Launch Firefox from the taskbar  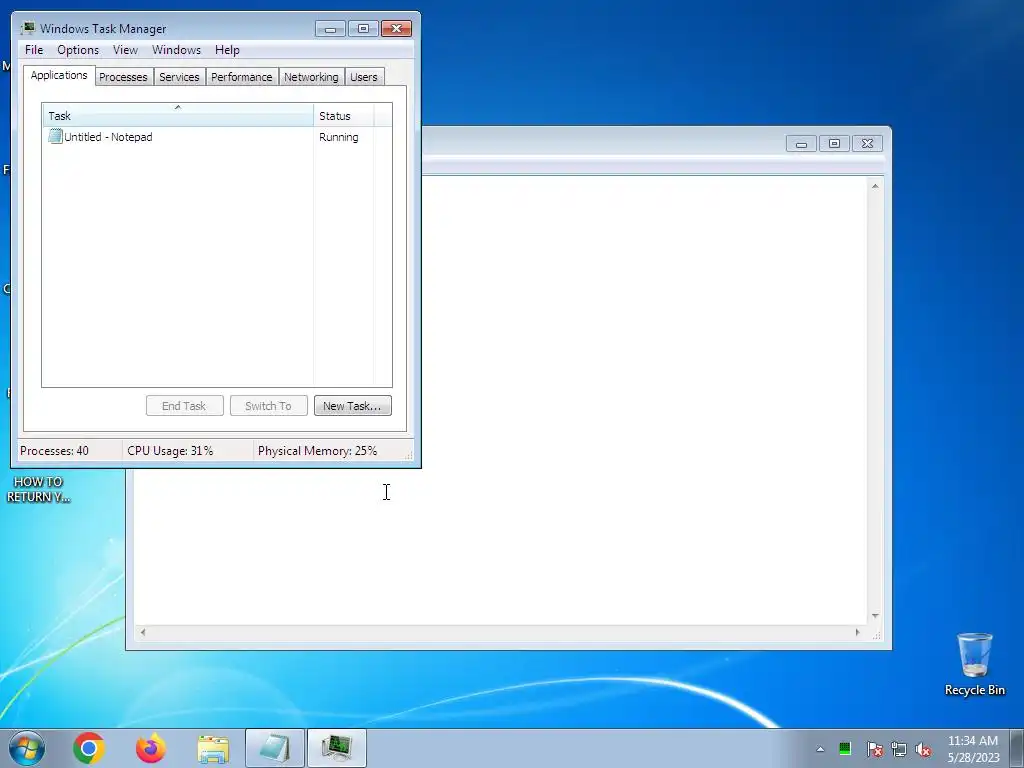pos(151,748)
